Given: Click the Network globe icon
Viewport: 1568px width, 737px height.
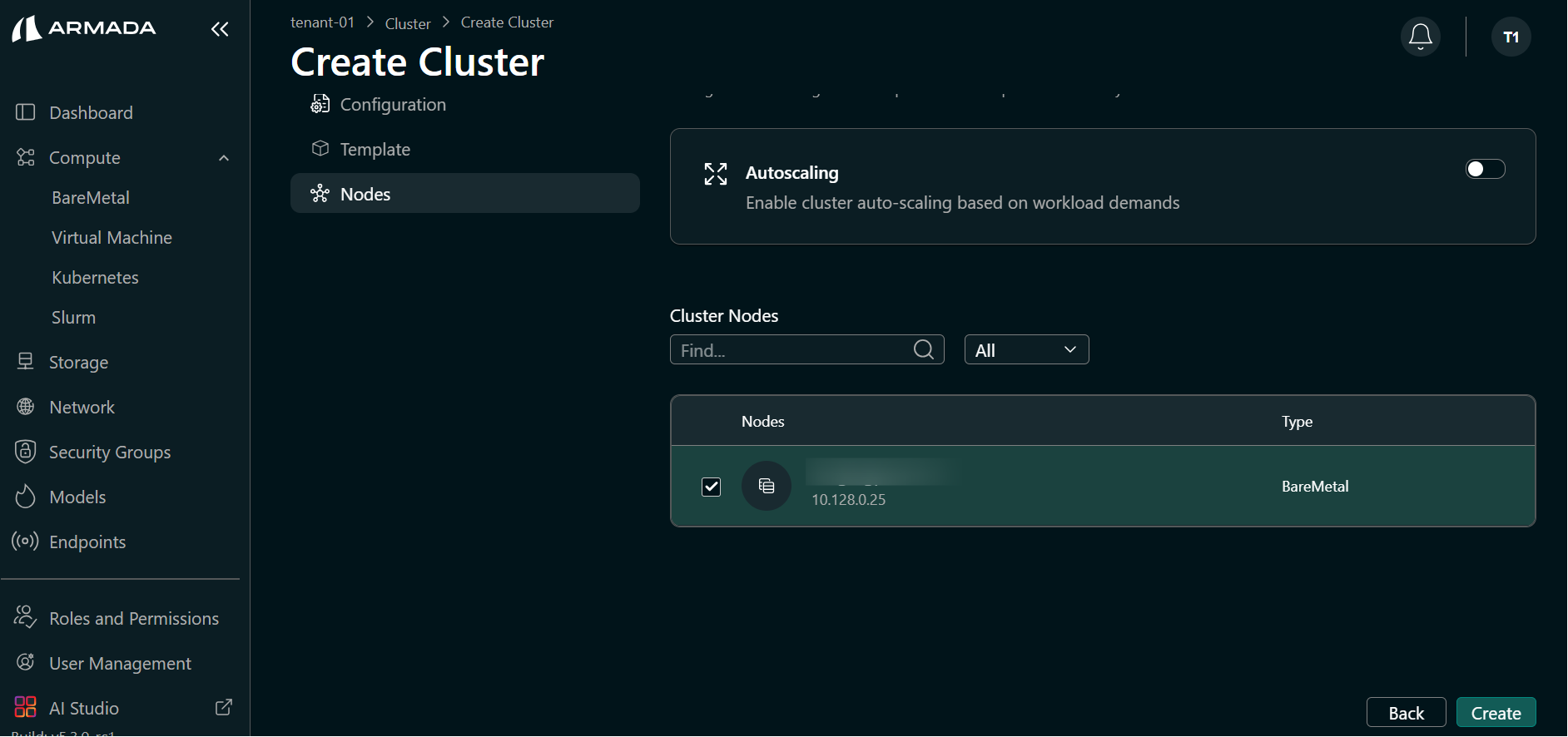Looking at the screenshot, I should (x=26, y=407).
